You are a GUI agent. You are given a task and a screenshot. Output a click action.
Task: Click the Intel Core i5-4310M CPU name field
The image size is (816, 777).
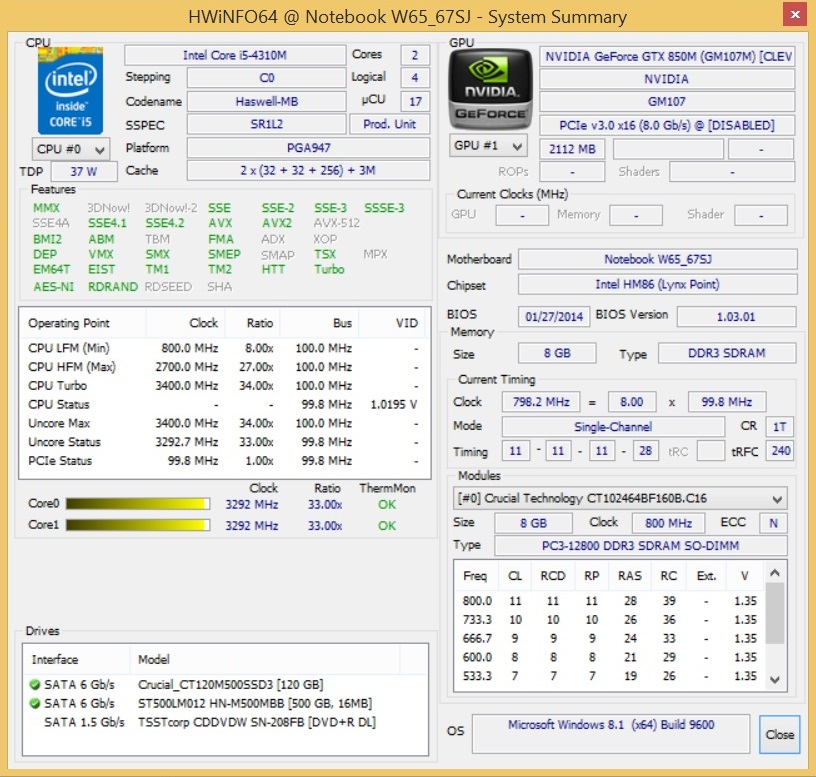tap(235, 55)
